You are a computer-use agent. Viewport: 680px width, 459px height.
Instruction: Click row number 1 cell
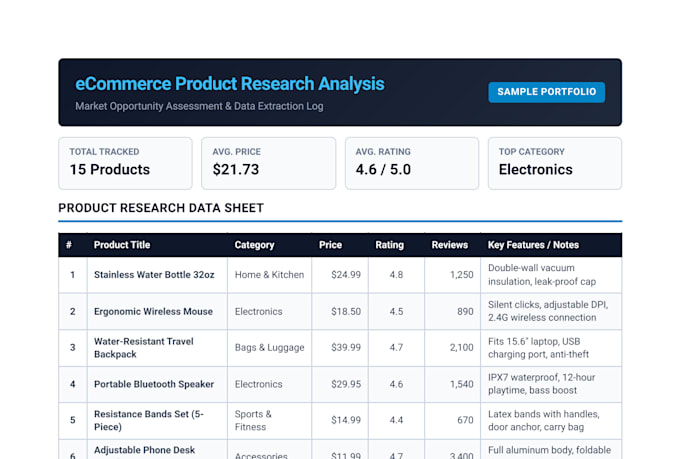coord(73,275)
